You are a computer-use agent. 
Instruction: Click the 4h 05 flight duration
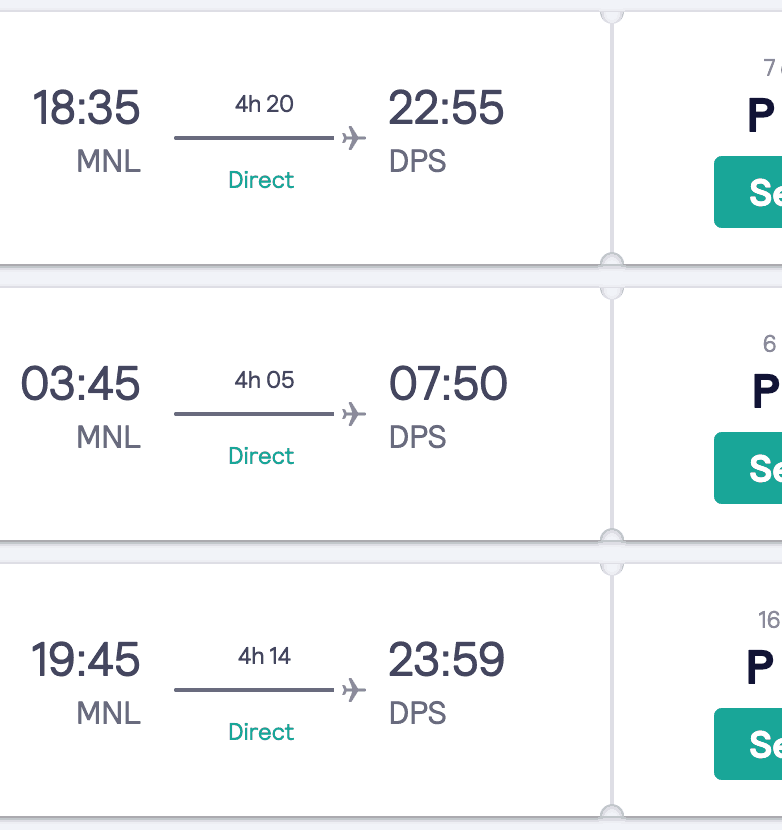tap(264, 380)
